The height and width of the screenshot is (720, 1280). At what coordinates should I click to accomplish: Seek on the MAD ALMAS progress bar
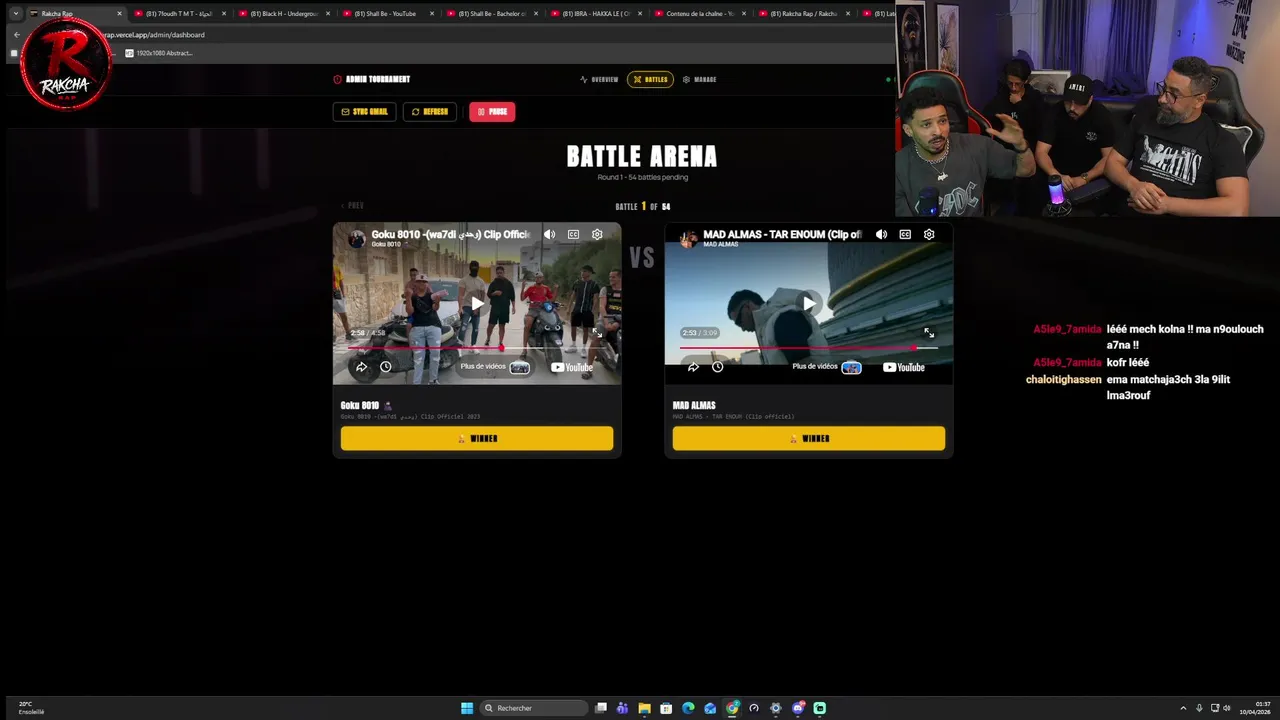[808, 347]
